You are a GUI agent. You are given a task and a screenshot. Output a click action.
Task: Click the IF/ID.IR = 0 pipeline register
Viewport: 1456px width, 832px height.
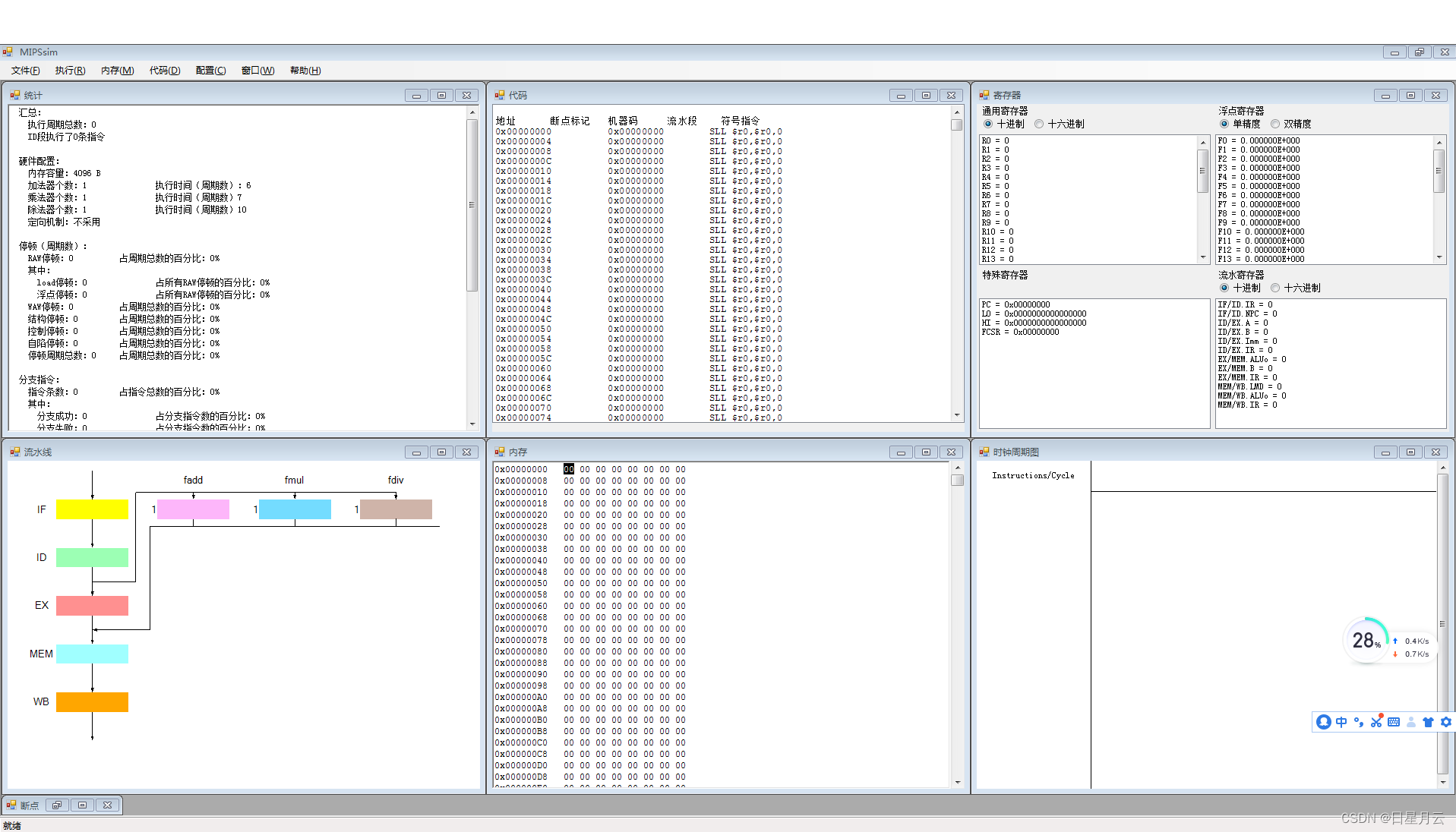pos(1245,305)
